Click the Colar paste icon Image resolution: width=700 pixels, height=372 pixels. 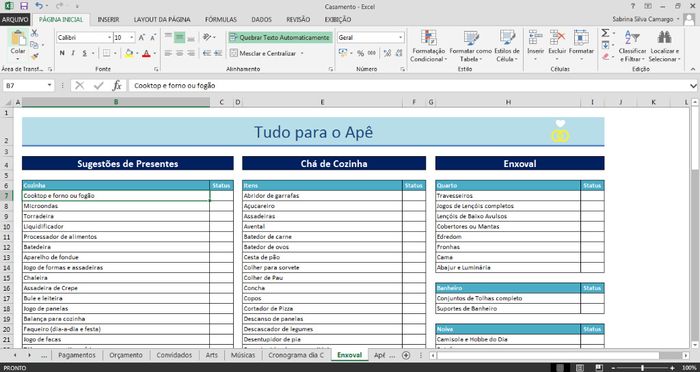tap(18, 38)
